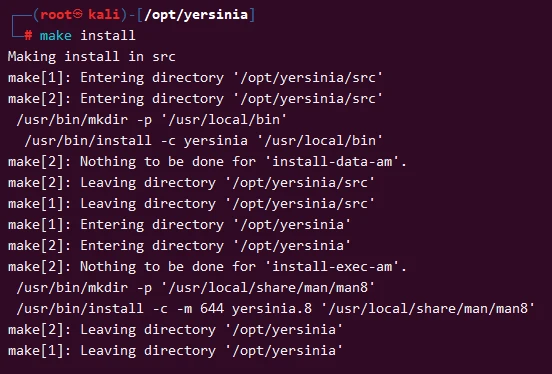Click the /usr/bin/mkdir -p '/usr/local/bin' line
The width and height of the screenshot is (552, 374).
click(151, 120)
